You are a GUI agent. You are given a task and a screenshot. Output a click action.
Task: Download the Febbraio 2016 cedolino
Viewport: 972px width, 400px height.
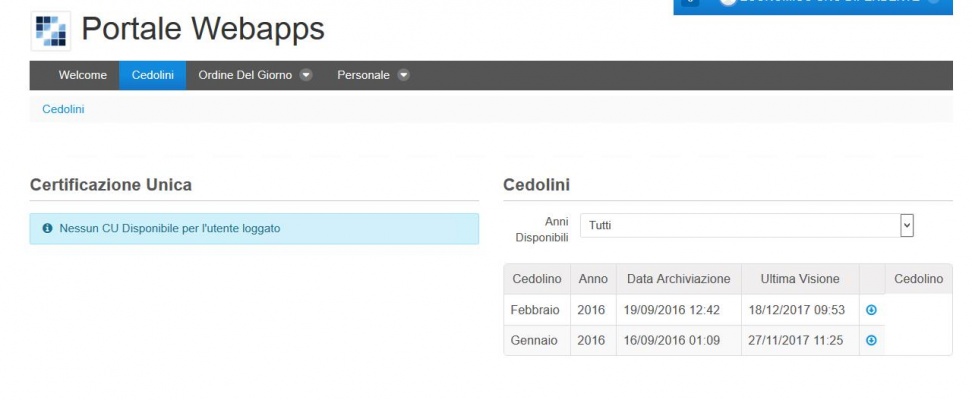(x=871, y=310)
